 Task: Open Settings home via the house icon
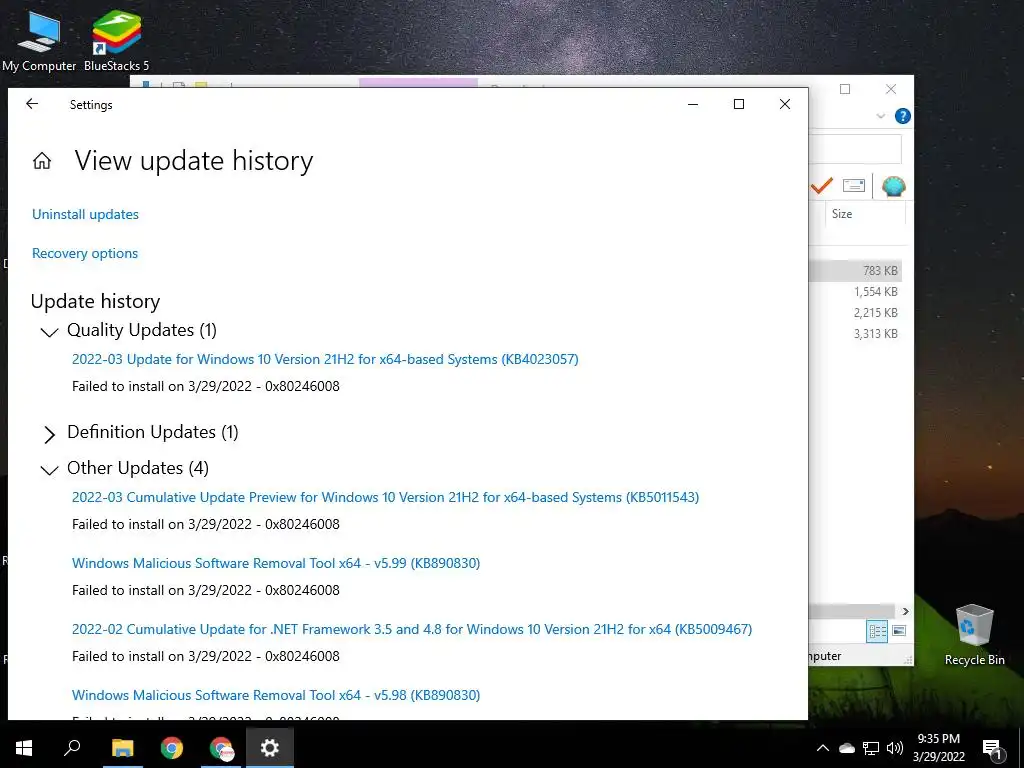(x=42, y=161)
